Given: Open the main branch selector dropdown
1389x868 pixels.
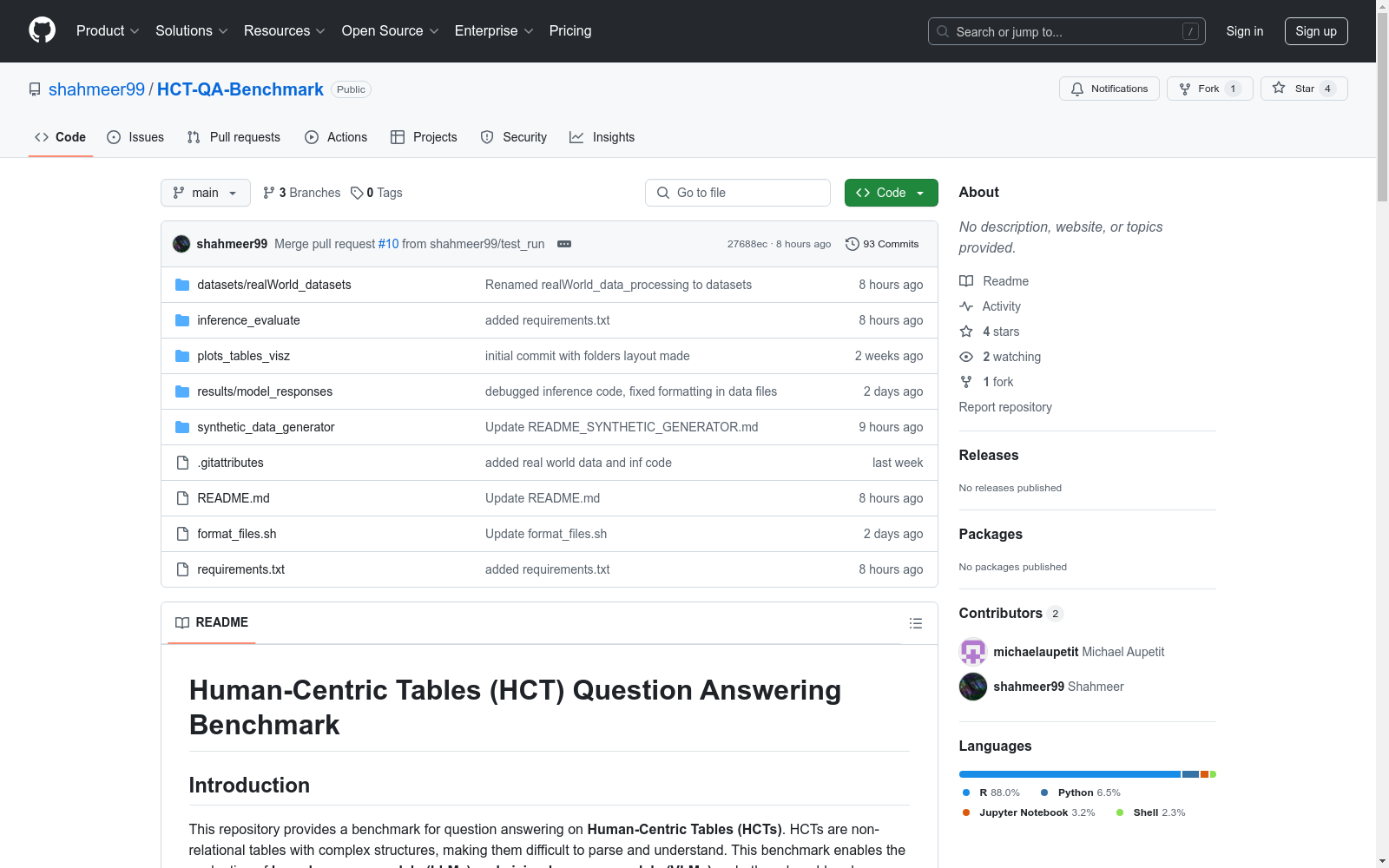Looking at the screenshot, I should [206, 193].
